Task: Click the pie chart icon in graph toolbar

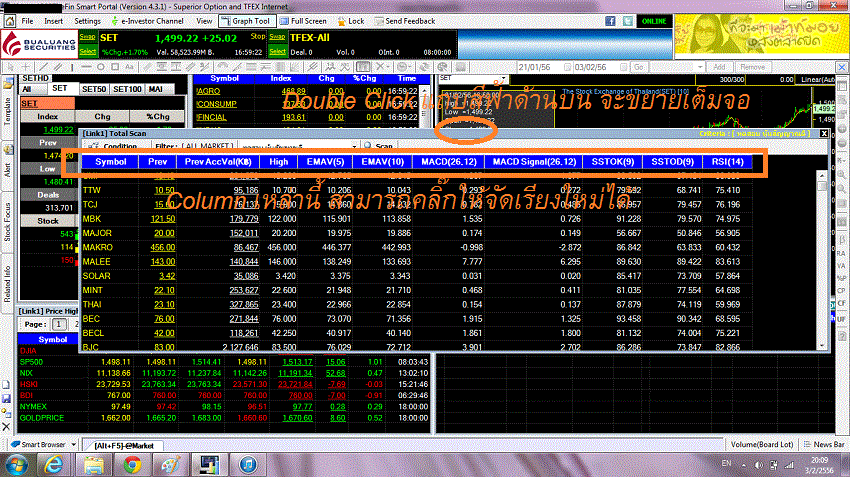Action: point(443,67)
